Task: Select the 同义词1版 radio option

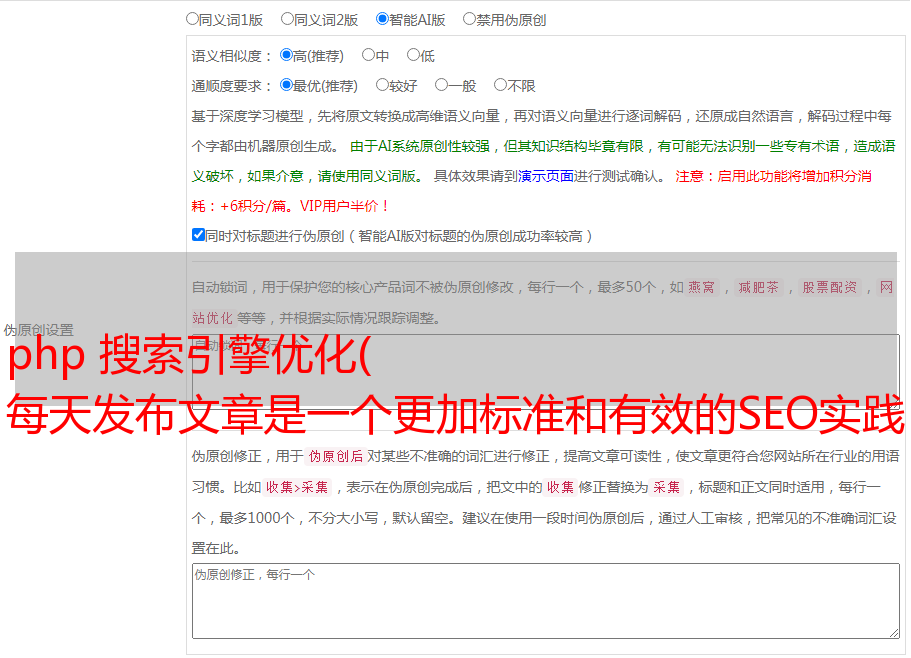Action: tap(192, 19)
